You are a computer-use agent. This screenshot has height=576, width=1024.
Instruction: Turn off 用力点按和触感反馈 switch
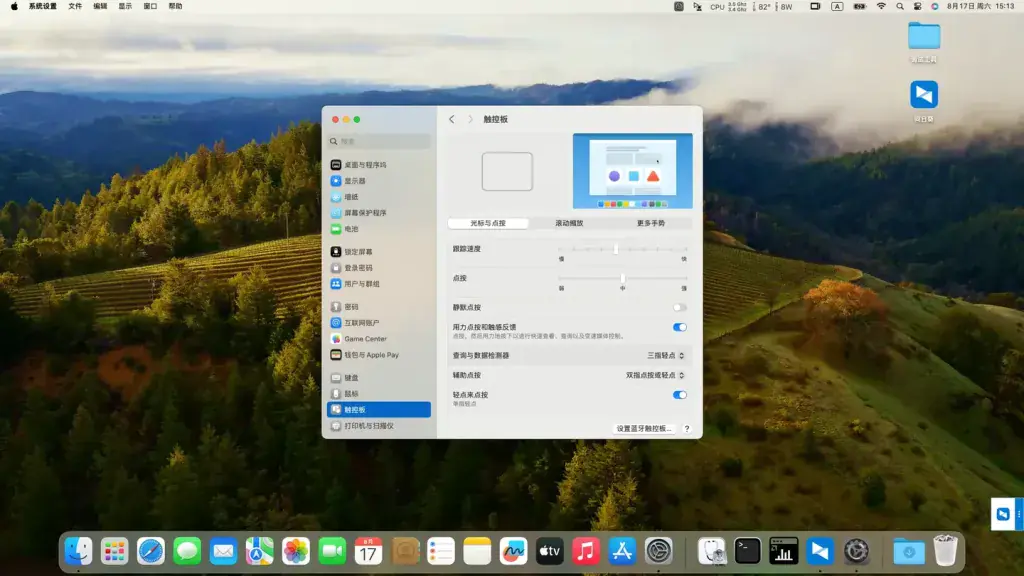[x=680, y=327]
